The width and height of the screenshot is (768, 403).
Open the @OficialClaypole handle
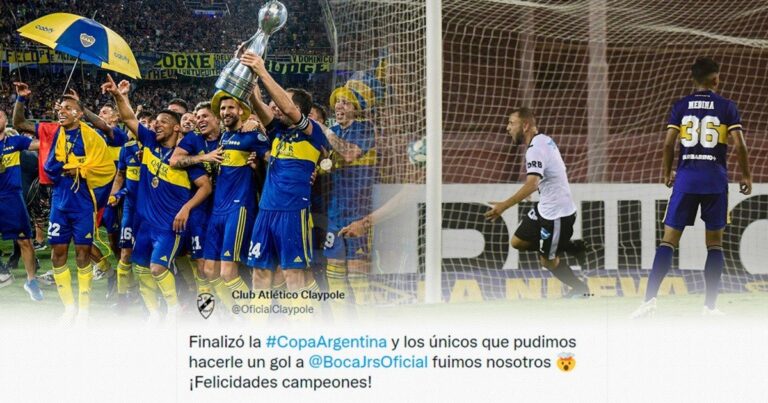click(272, 310)
